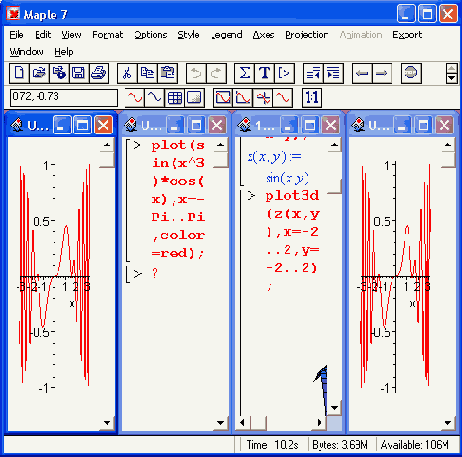
Task: Click scroll down arrow in leftmost plot window
Action: [x=107, y=423]
